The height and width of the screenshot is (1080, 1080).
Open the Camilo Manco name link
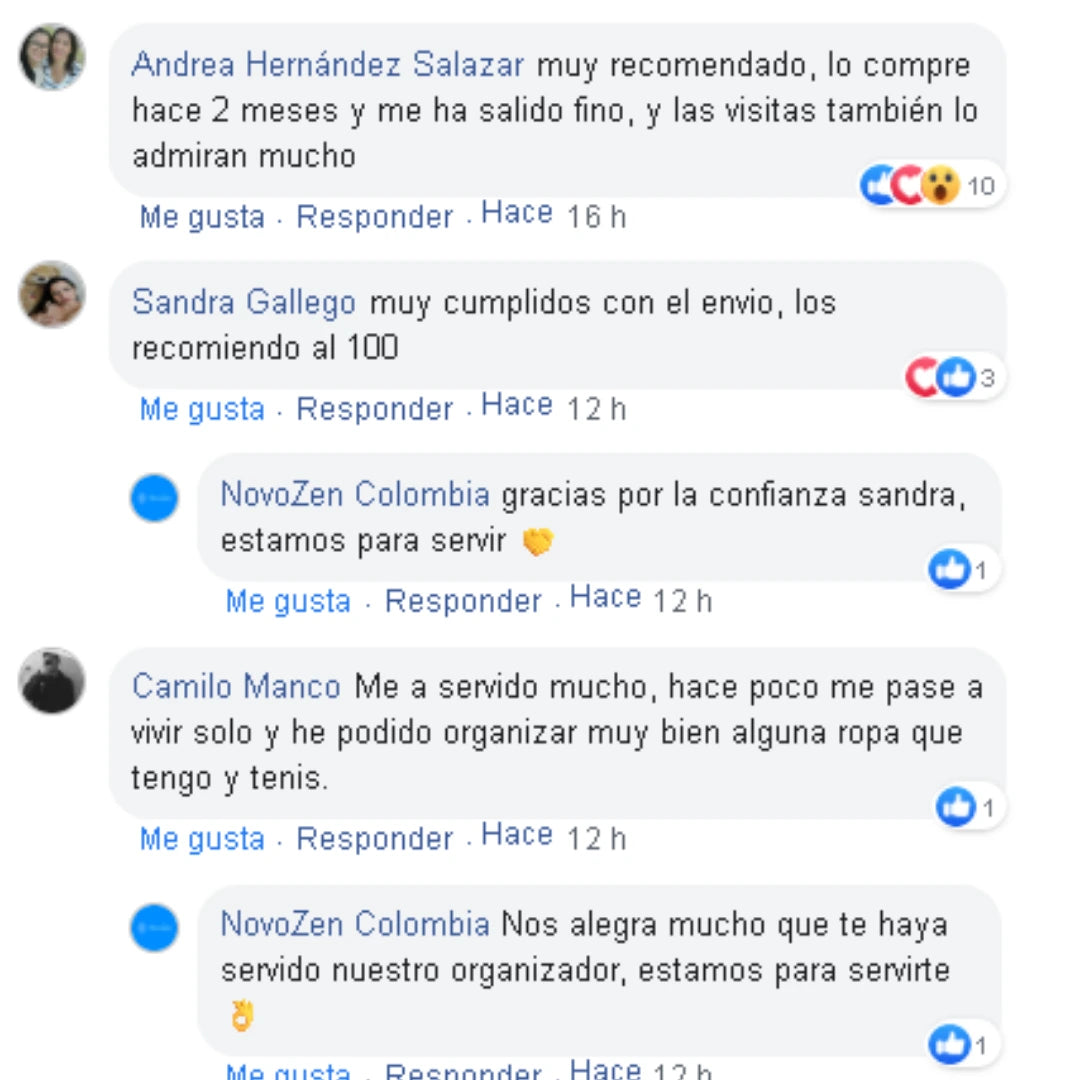(x=236, y=687)
